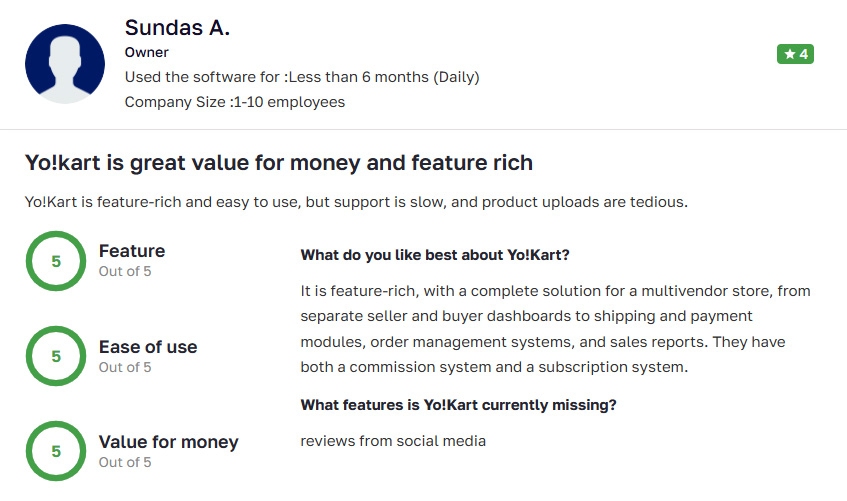
Task: Click the Owner role label
Action: tap(146, 52)
